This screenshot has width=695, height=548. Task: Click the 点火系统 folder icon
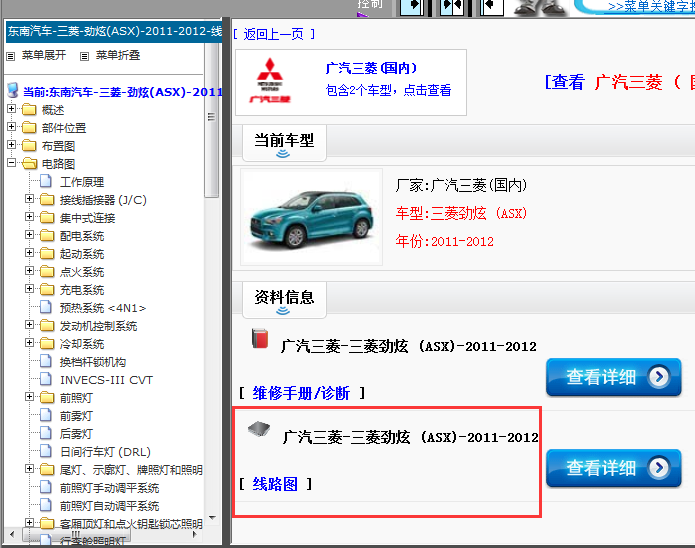click(x=47, y=271)
